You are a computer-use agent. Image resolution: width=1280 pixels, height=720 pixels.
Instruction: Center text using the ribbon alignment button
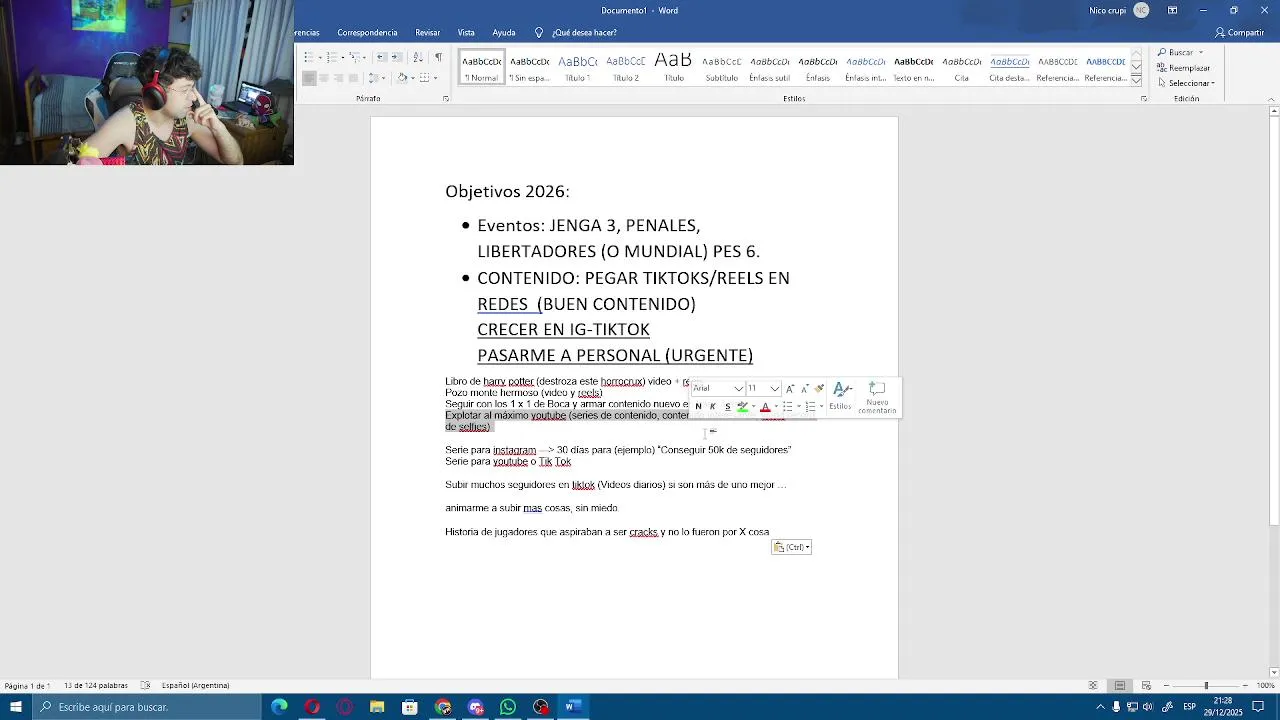pyautogui.click(x=324, y=78)
